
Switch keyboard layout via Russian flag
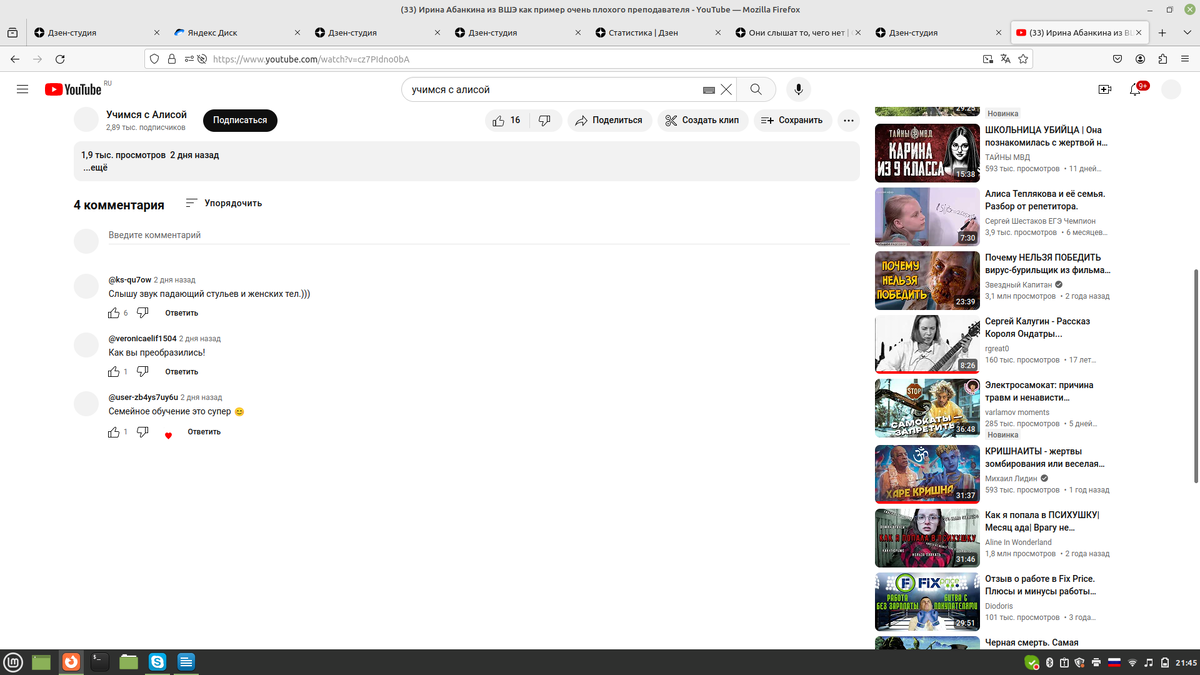[1114, 663]
